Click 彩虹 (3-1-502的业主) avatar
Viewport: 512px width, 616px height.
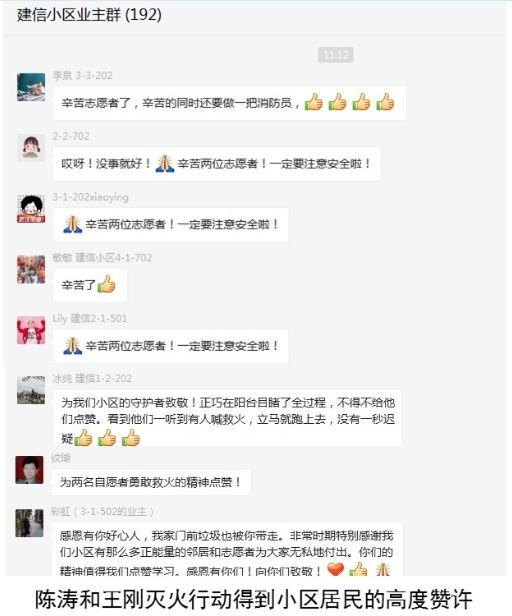pyautogui.click(x=29, y=523)
